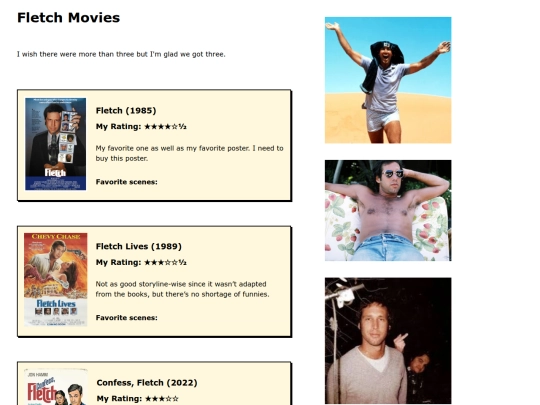Open the Fletch 1985 movie poster image
The height and width of the screenshot is (405, 540).
coord(55,144)
